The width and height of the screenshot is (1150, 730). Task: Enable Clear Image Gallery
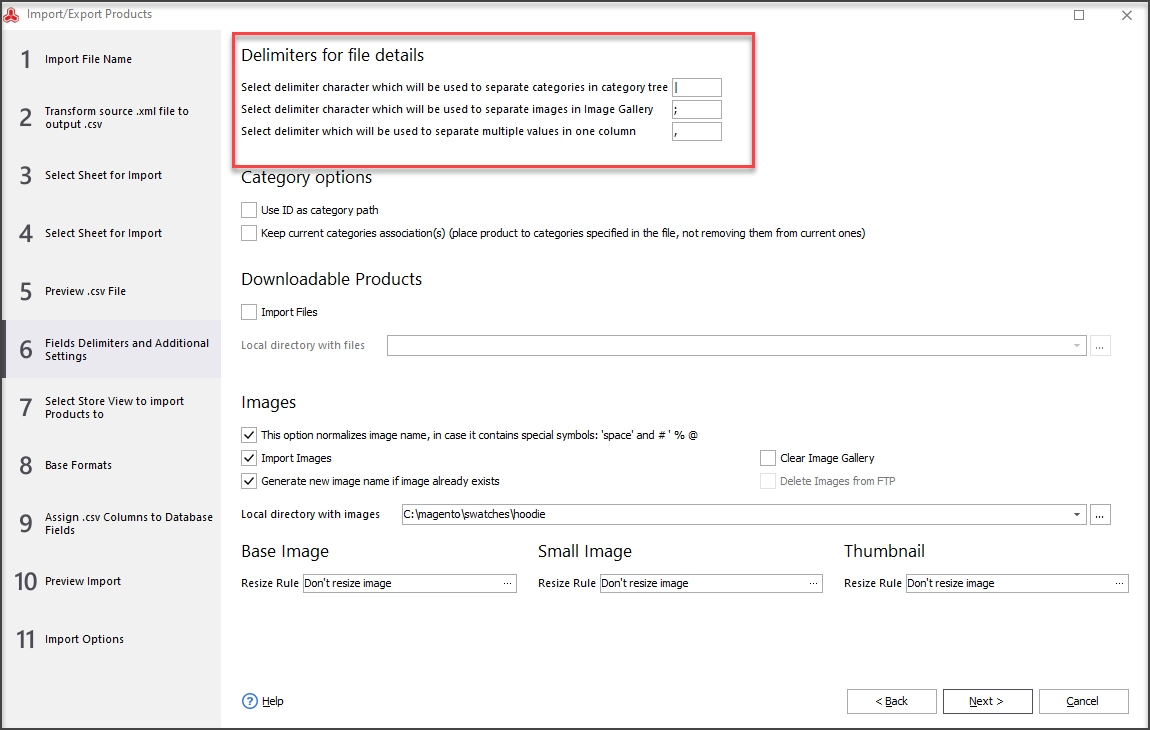click(768, 458)
